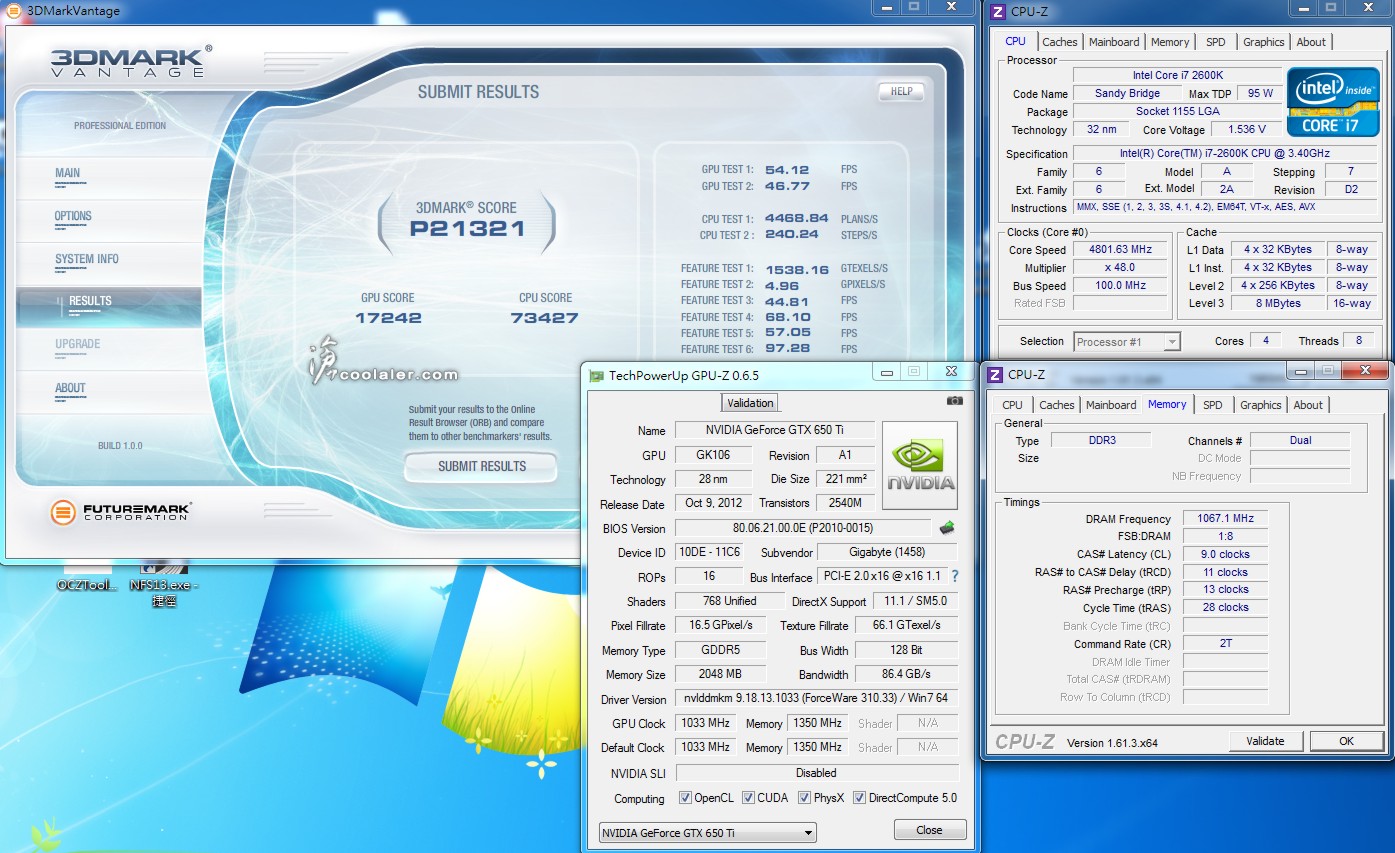The height and width of the screenshot is (853, 1395).
Task: Select RESULTS in 3DMark Vantage menu
Action: 109,306
